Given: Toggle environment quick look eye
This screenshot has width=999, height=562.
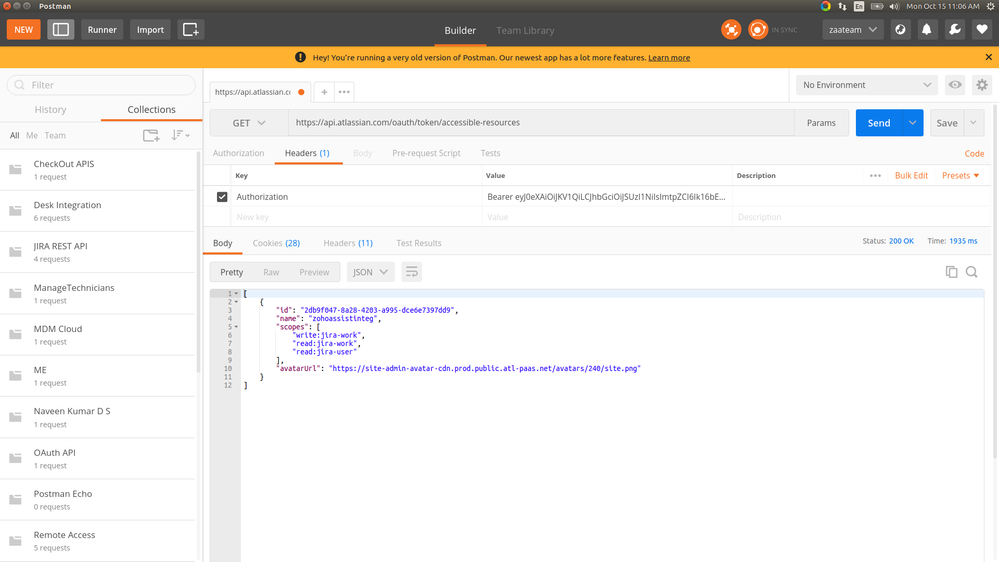Looking at the screenshot, I should (x=954, y=85).
